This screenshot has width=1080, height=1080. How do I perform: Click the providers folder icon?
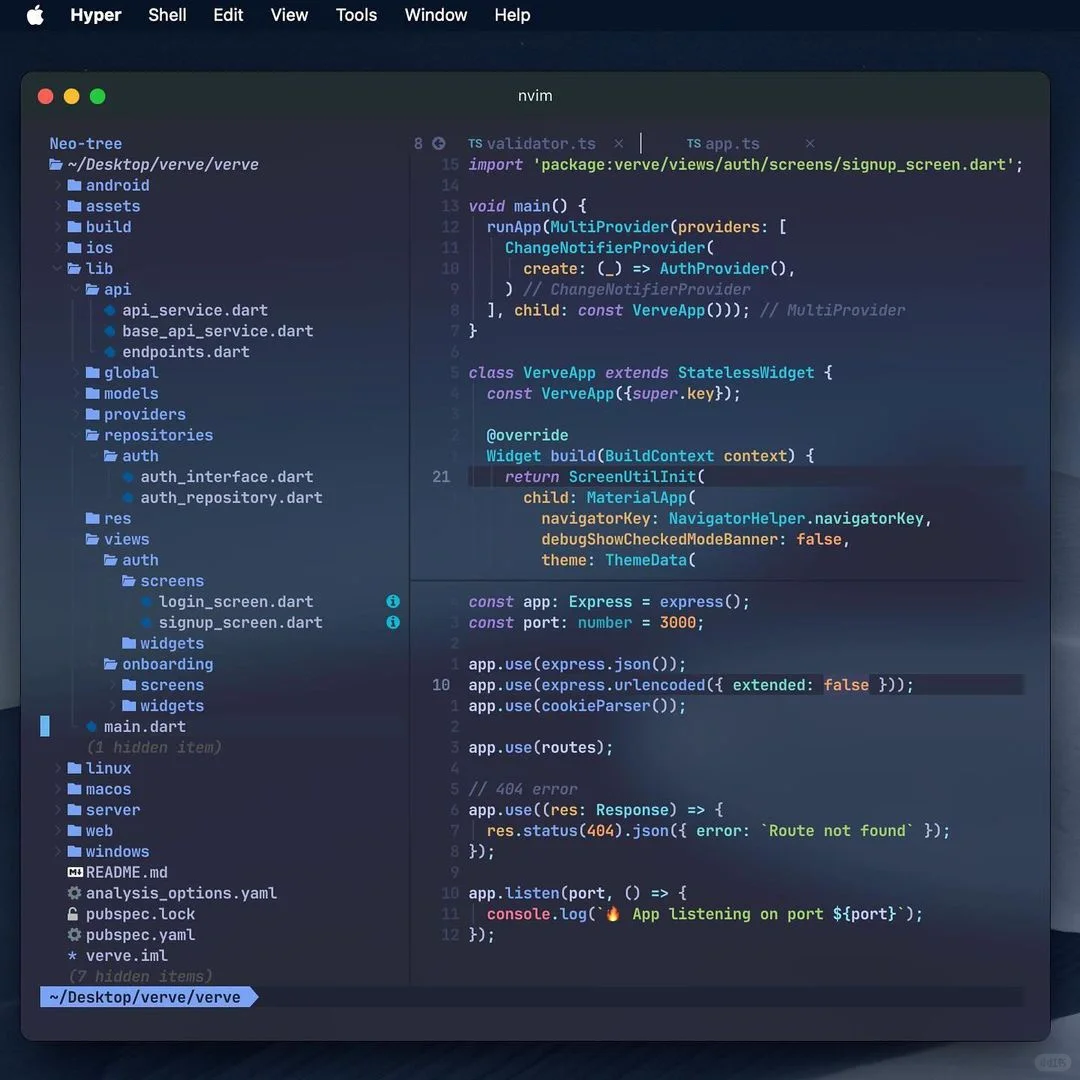point(92,414)
